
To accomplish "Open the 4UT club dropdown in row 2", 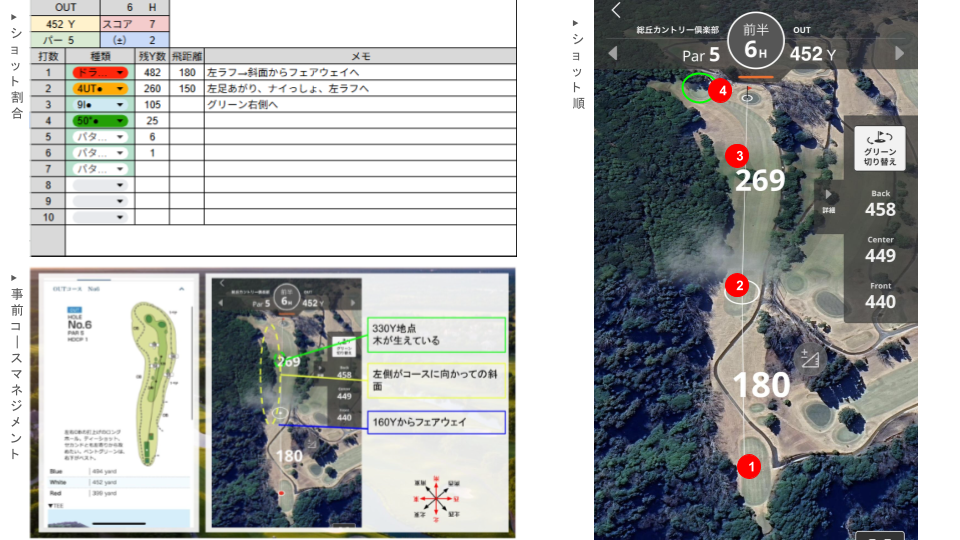I will [x=120, y=89].
